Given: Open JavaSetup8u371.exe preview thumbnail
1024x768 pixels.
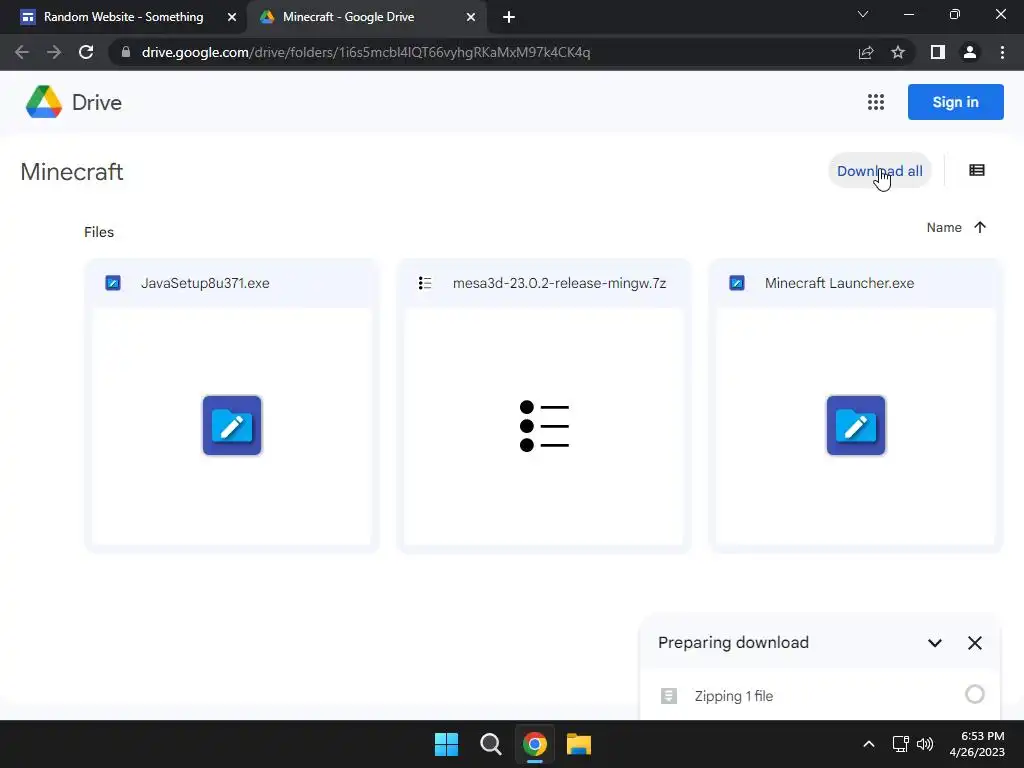Looking at the screenshot, I should 232,425.
